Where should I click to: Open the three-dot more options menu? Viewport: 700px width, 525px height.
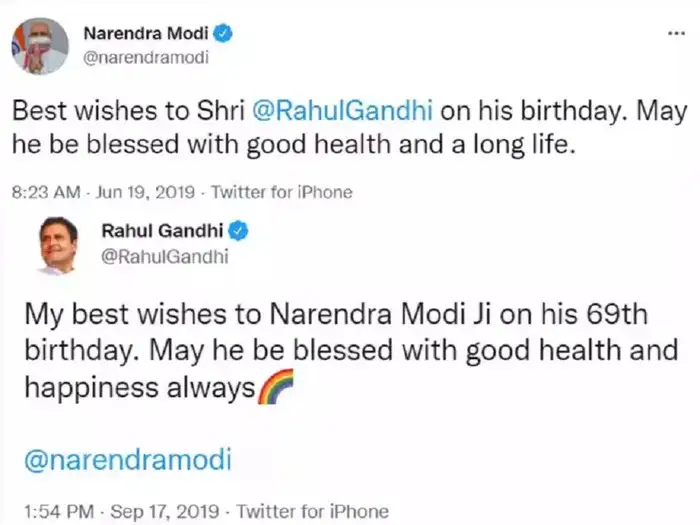click(x=675, y=34)
